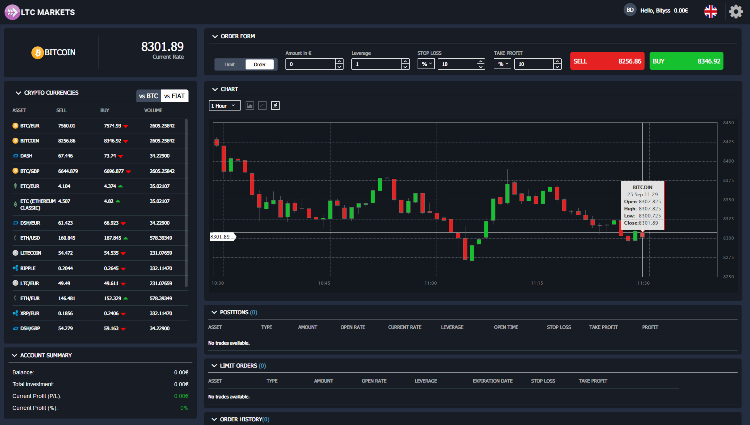Click the BTC/EUR row coin icon
The image size is (750, 425).
[x=15, y=126]
